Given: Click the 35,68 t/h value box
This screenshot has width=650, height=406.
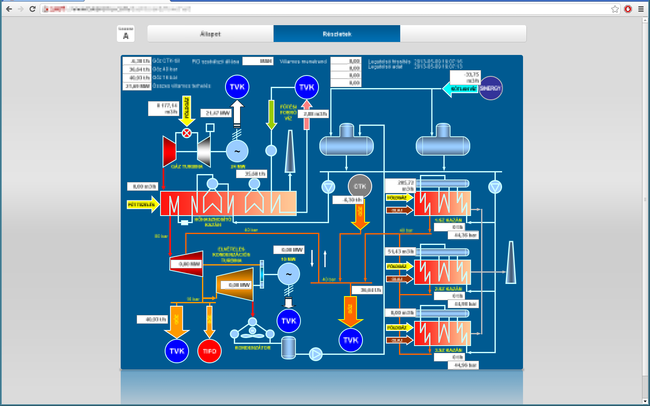Looking at the screenshot, I should 252,174.
